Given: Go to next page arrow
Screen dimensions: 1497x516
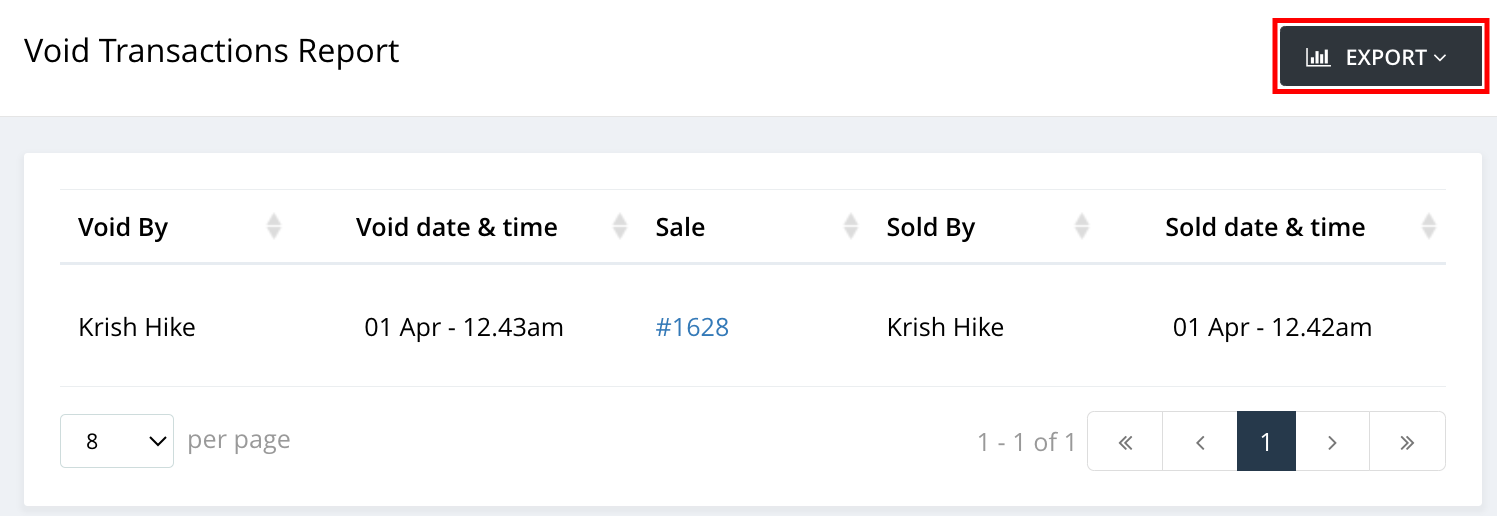Looking at the screenshot, I should pos(1332,441).
